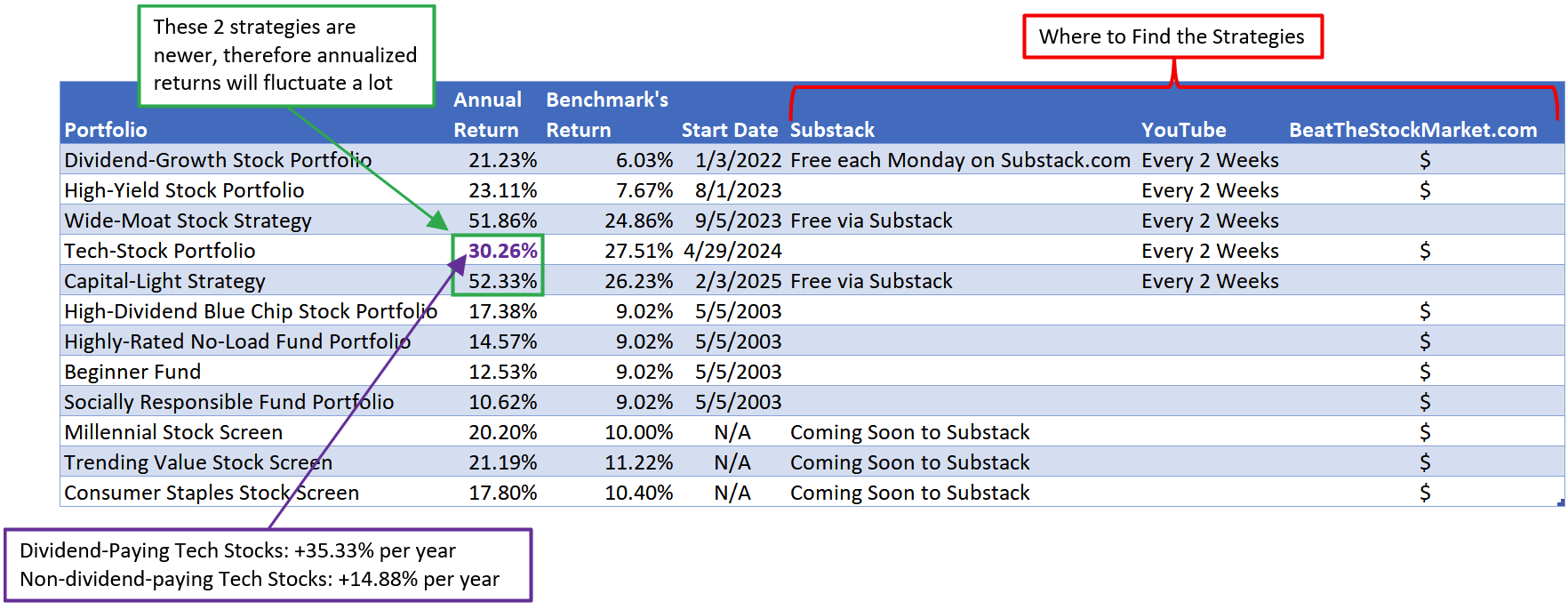Click the newer strategies annualized returns note
The height and width of the screenshot is (610, 1568).
pyautogui.click(x=286, y=55)
